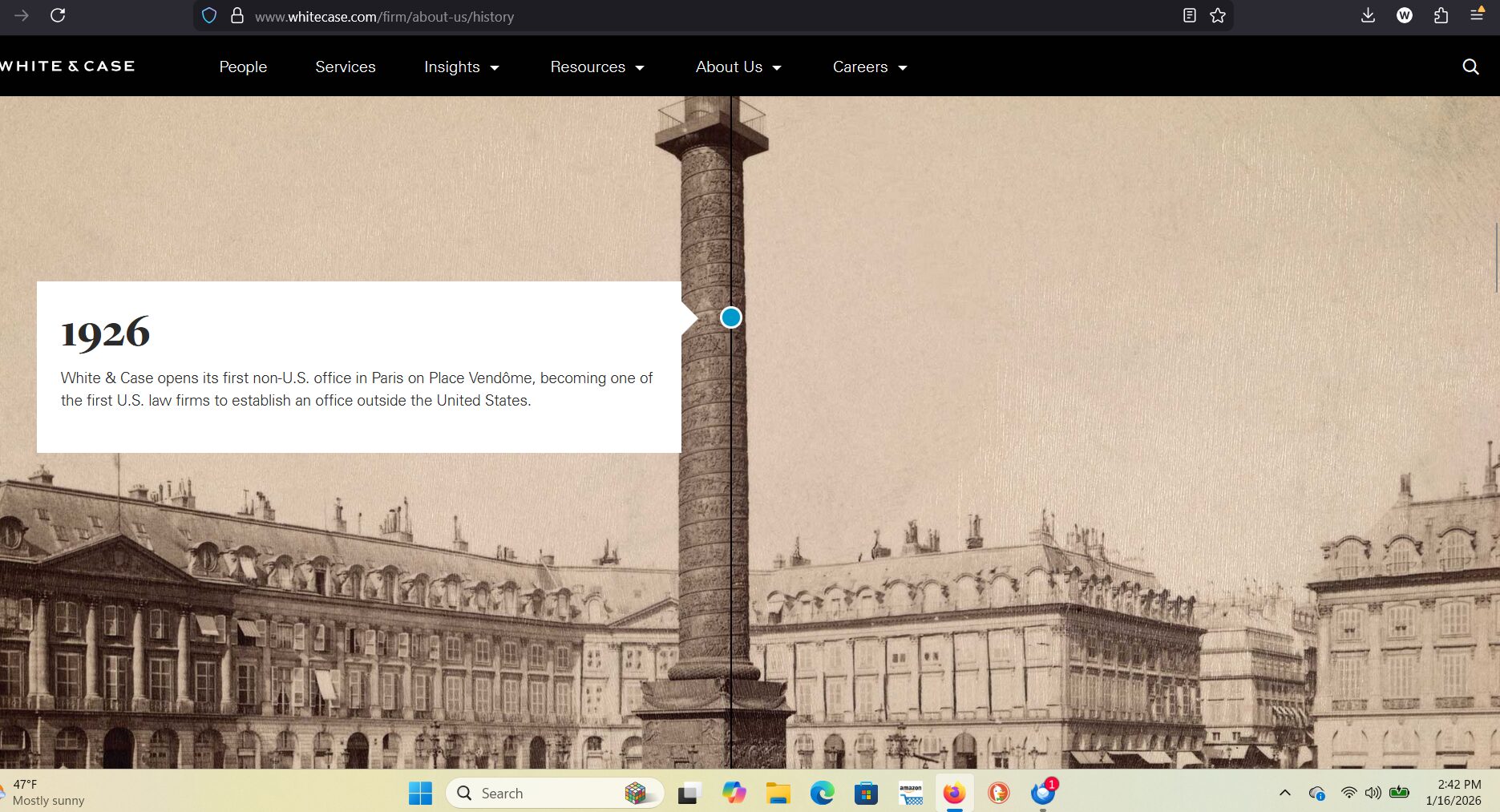Open the Firefox downloads panel
The width and height of the screenshot is (1500, 812).
coord(1368,16)
